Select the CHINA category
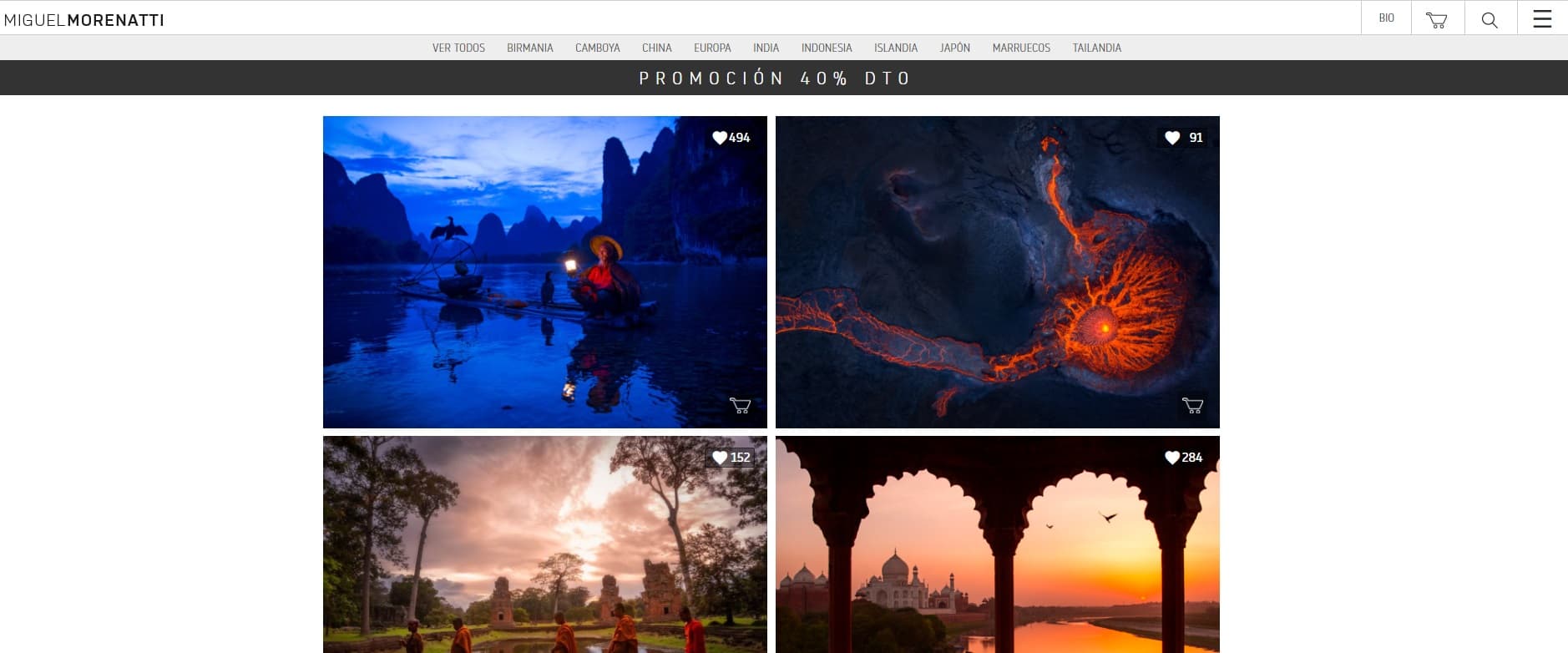 (x=657, y=48)
